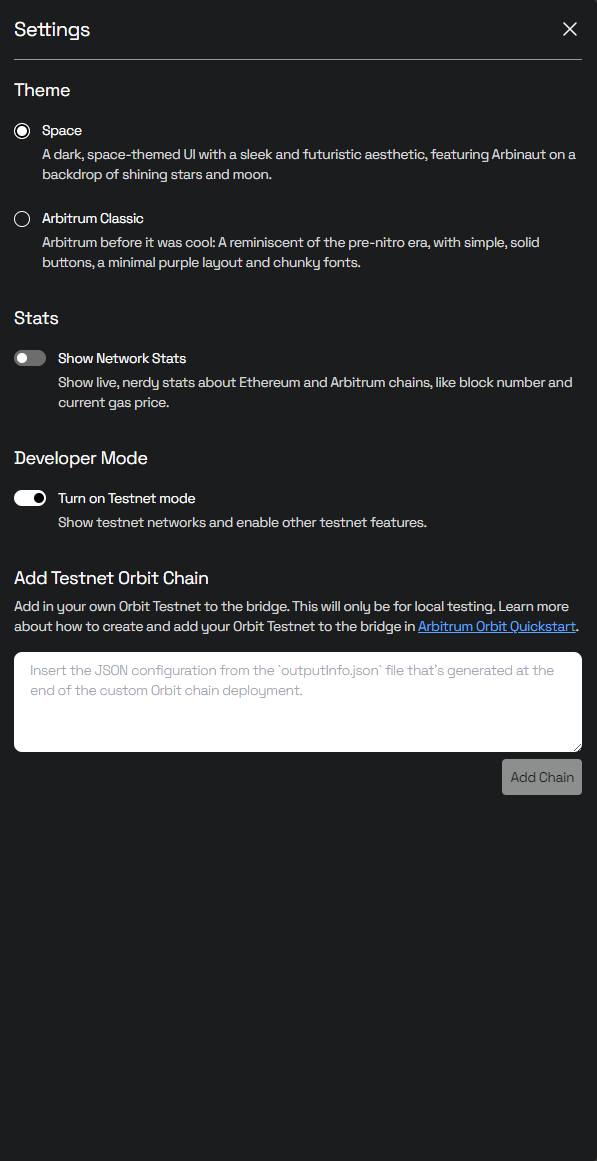The height and width of the screenshot is (1161, 597).
Task: Click the textarea resize handle corner
Action: pos(577,747)
